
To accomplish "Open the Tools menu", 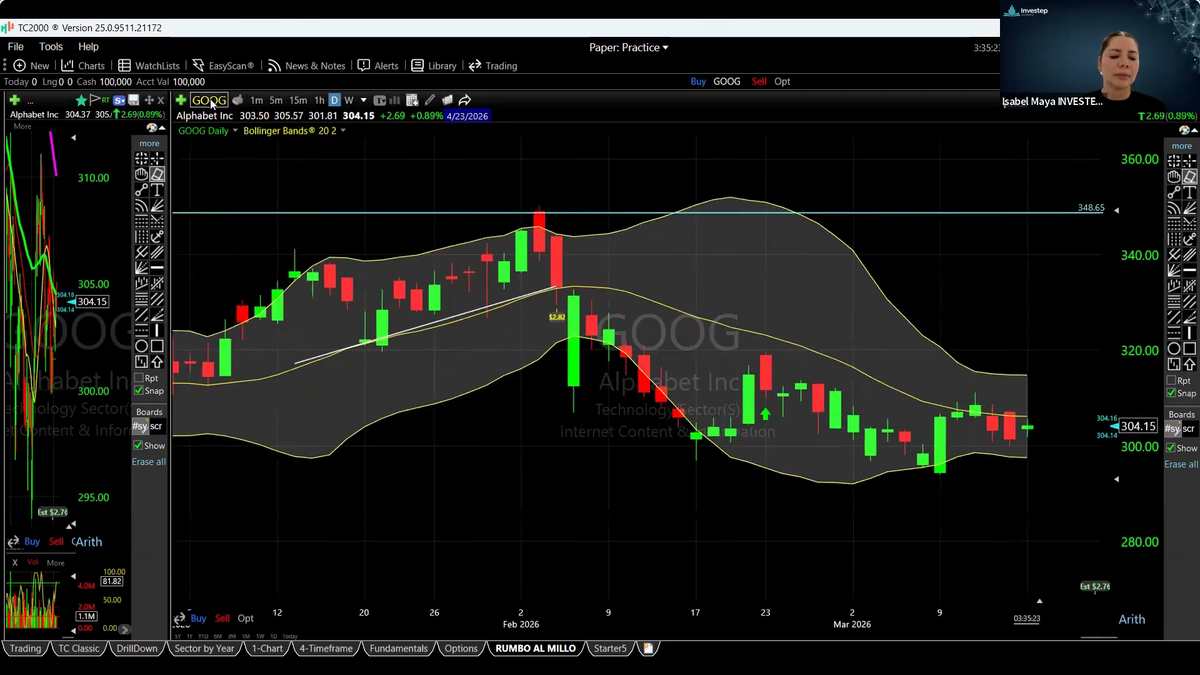I will point(51,47).
